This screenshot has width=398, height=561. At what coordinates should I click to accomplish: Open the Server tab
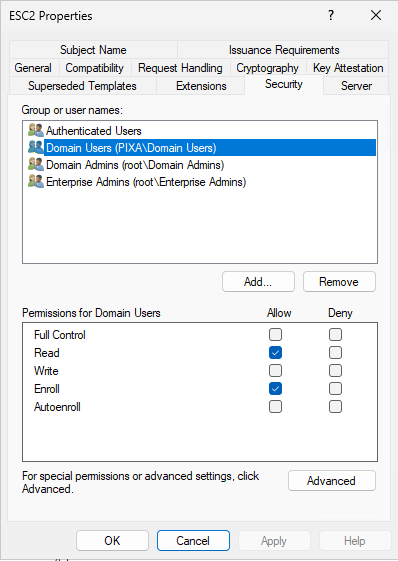(356, 86)
